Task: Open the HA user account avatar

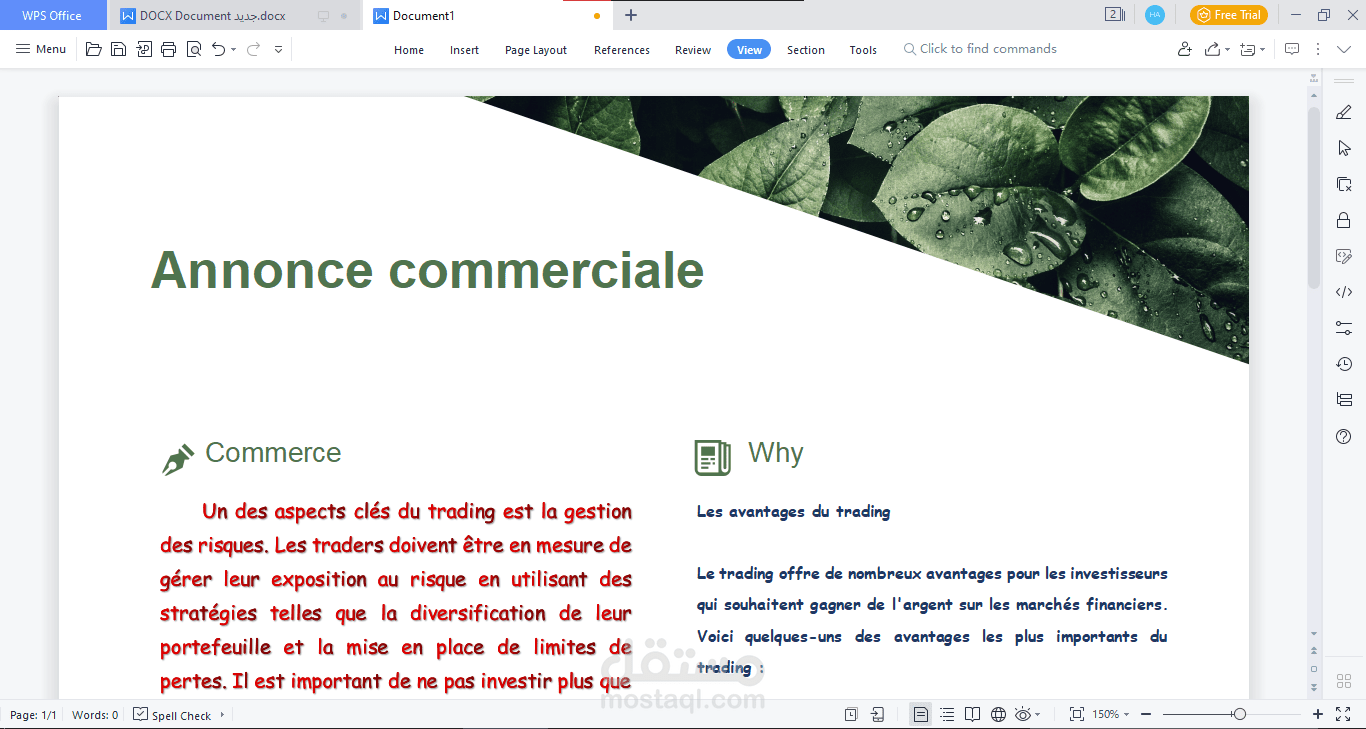Action: pyautogui.click(x=1155, y=15)
